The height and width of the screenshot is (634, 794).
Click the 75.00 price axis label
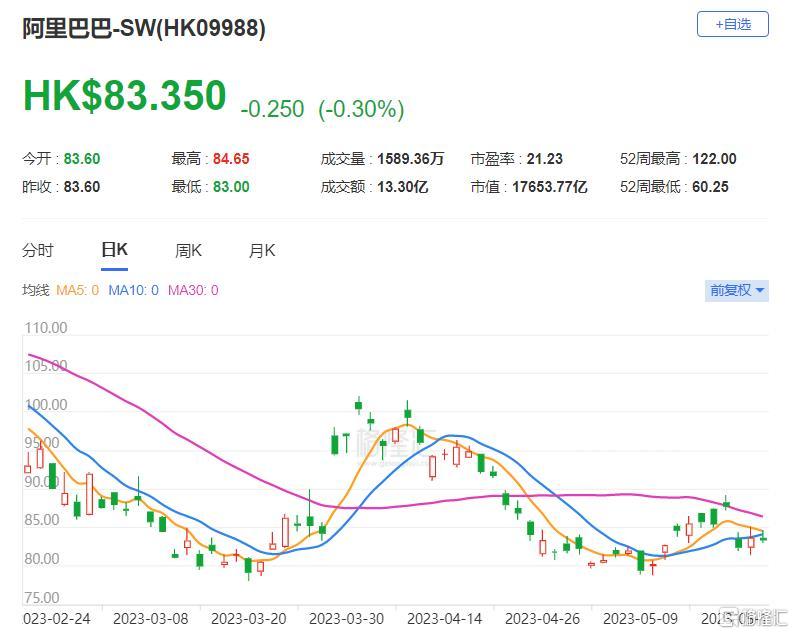(x=42, y=598)
